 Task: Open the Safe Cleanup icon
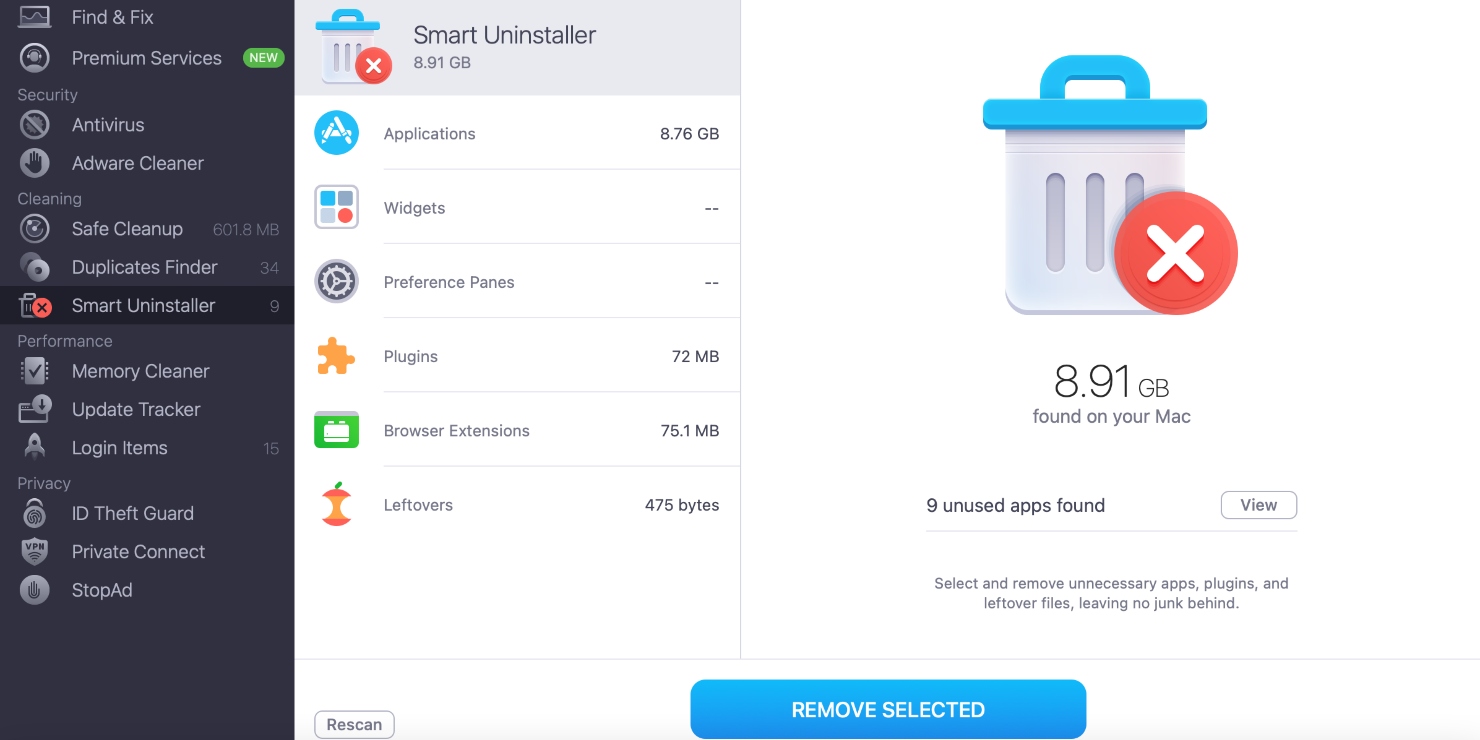click(35, 229)
